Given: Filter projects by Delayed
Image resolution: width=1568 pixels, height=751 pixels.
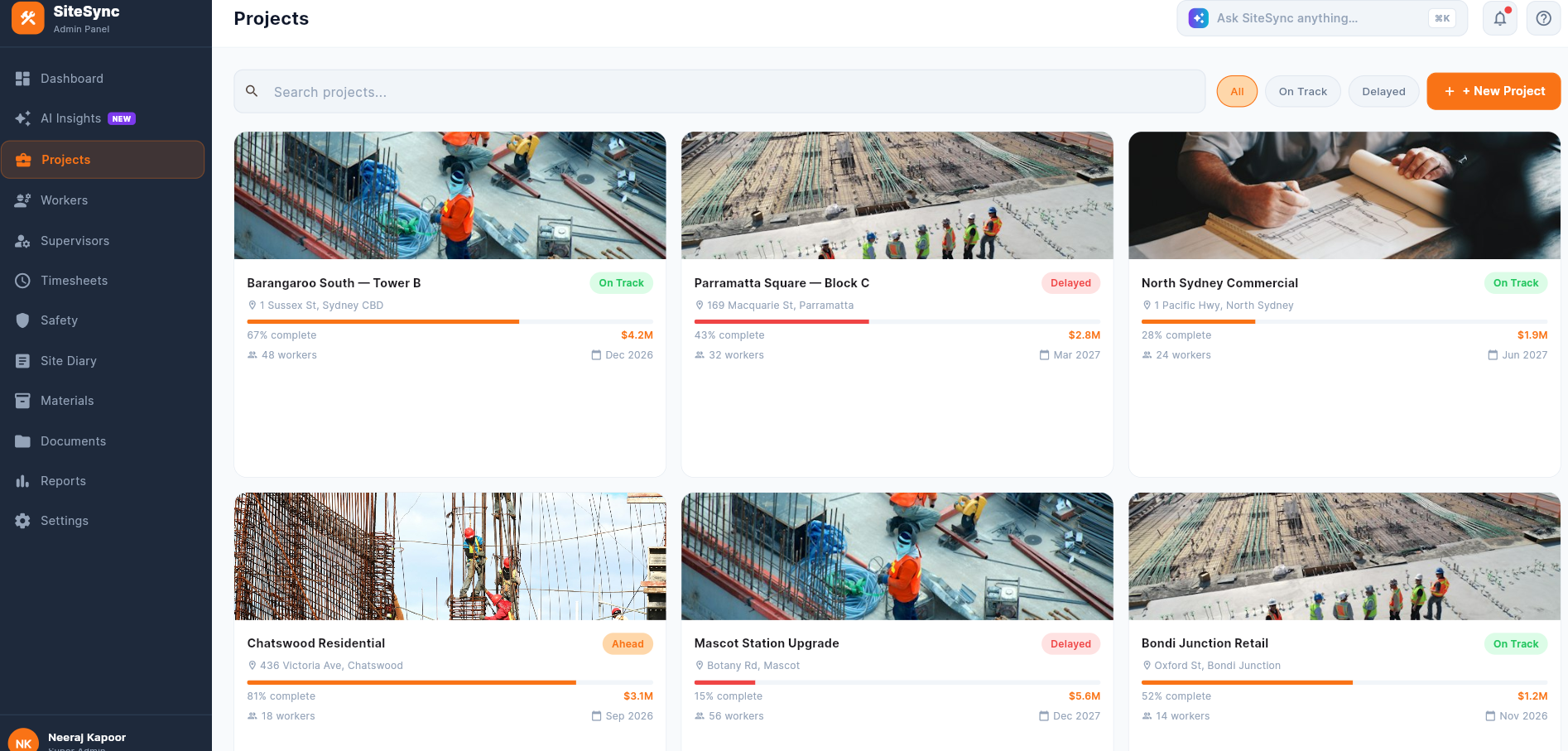Looking at the screenshot, I should 1383,91.
